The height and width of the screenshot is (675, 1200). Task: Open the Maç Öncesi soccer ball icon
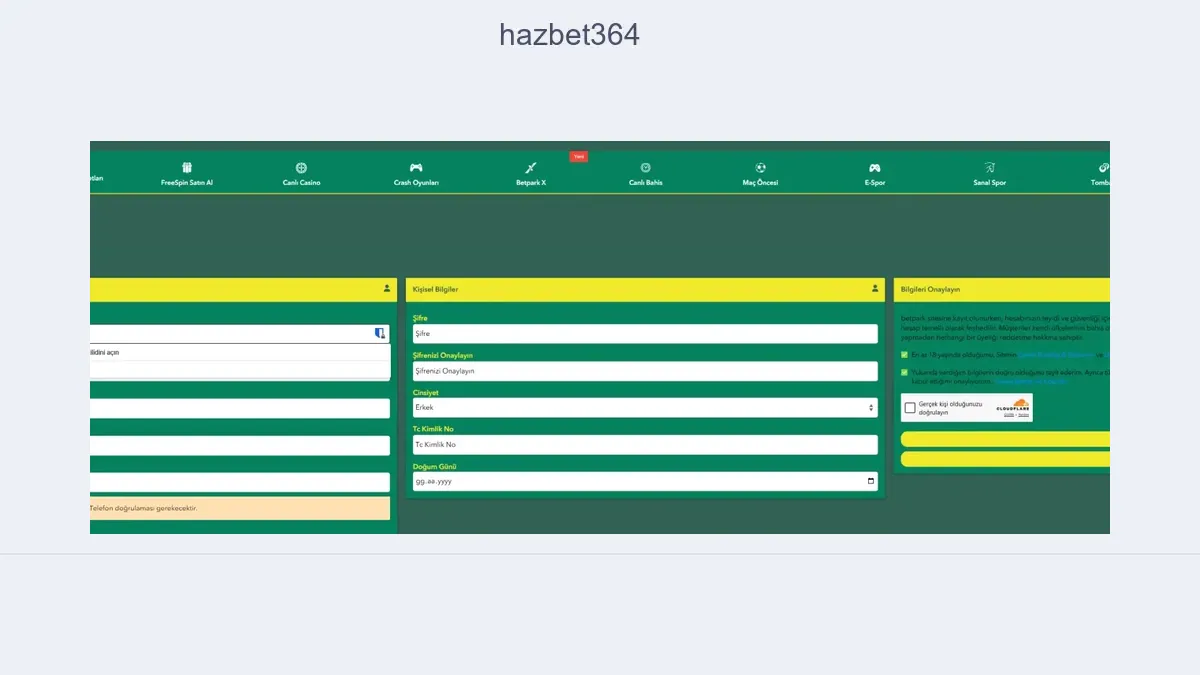pos(760,168)
